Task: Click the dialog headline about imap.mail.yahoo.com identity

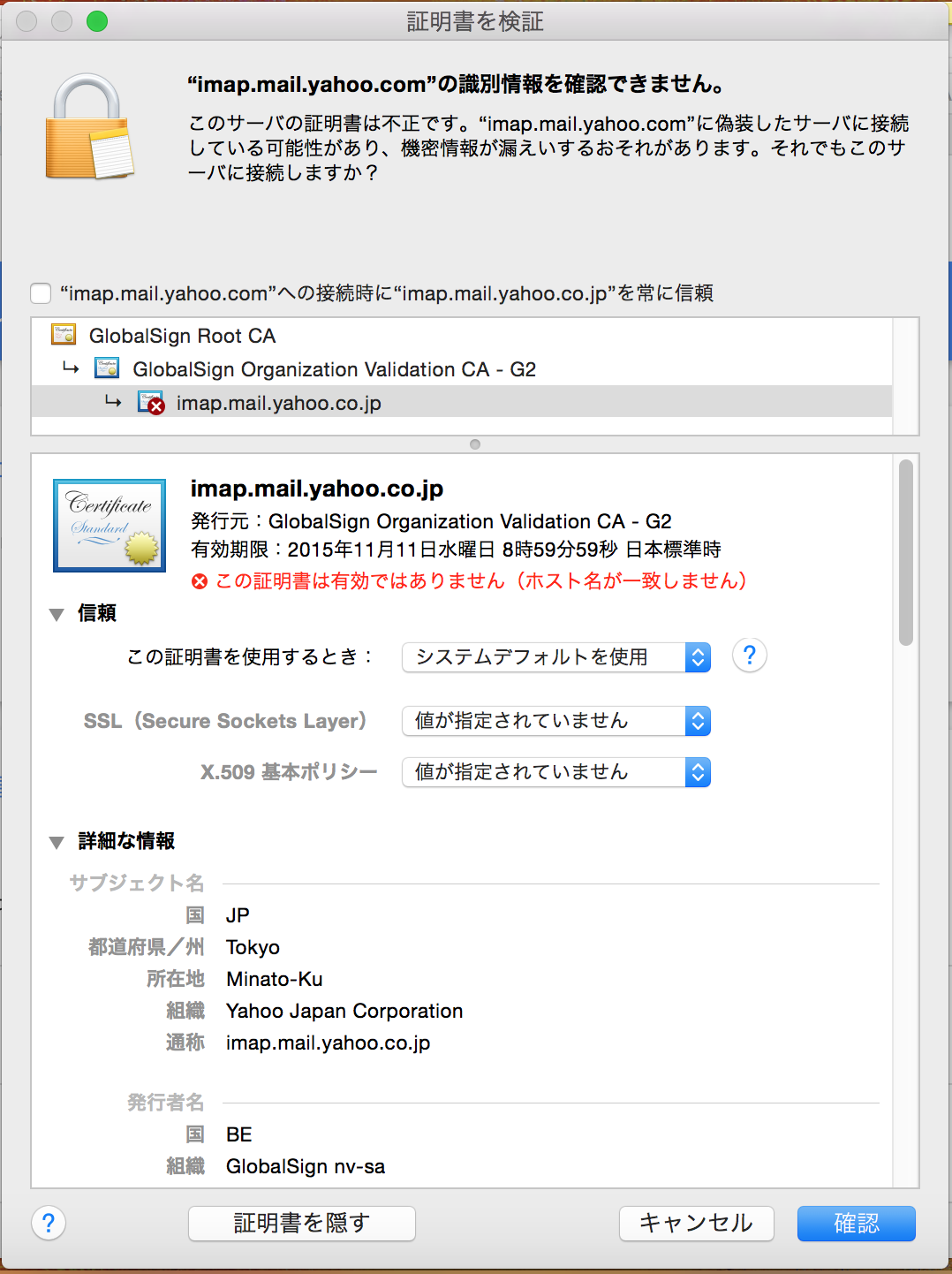Action: pyautogui.click(x=457, y=84)
